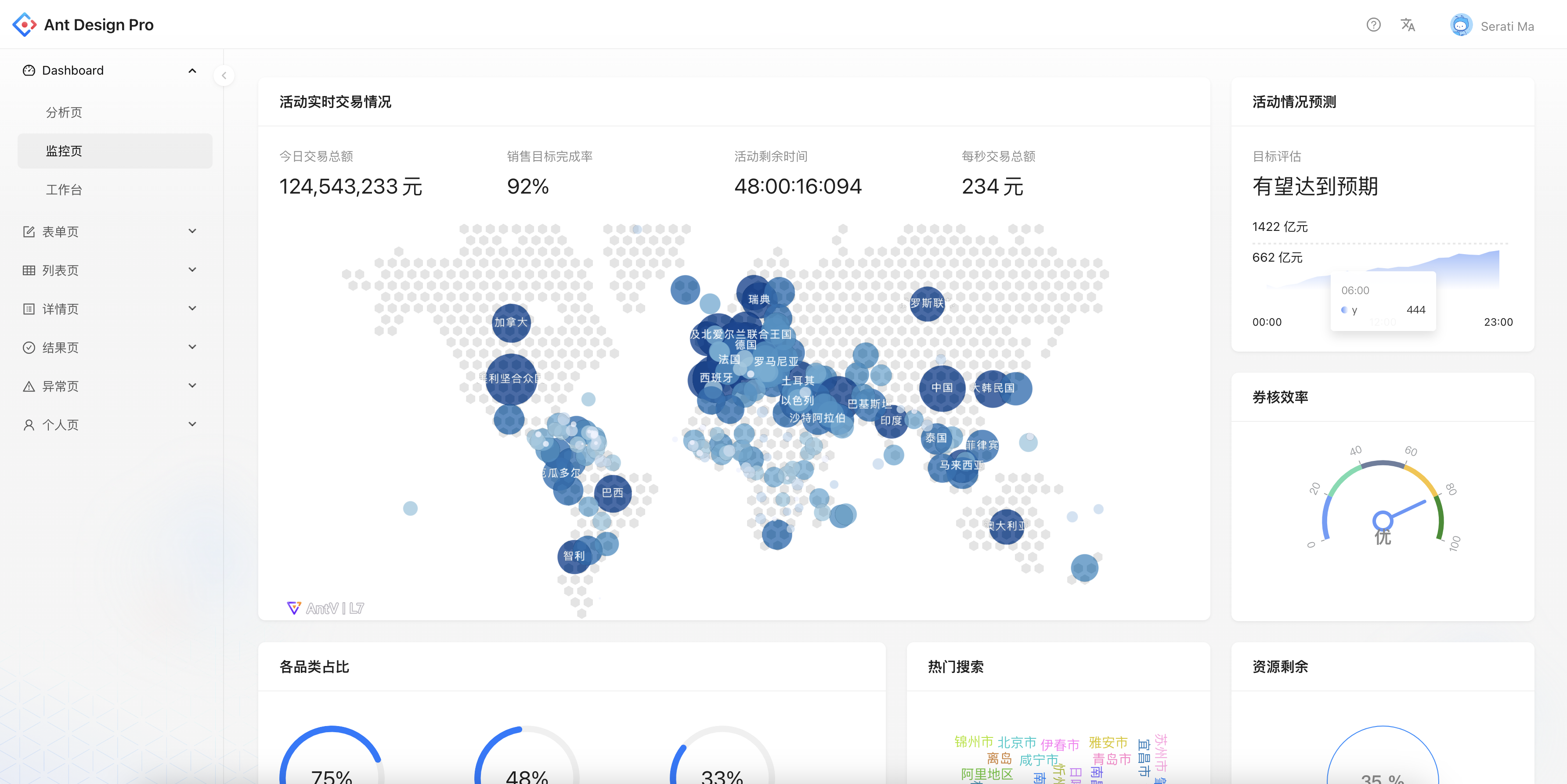The width and height of the screenshot is (1567, 784).
Task: Click the 北京市 word in 热门搜索
Action: pyautogui.click(x=1016, y=743)
